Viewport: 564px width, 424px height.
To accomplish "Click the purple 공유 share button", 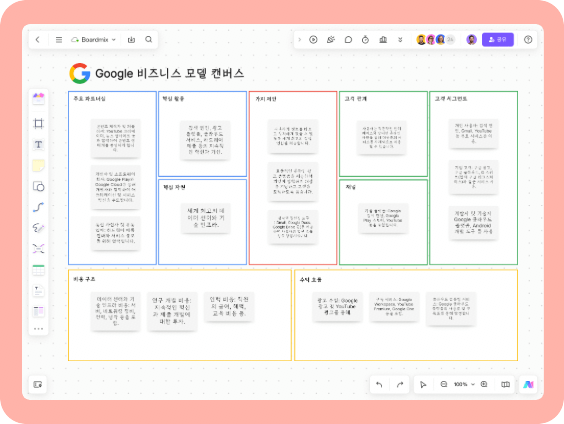I will 497,40.
